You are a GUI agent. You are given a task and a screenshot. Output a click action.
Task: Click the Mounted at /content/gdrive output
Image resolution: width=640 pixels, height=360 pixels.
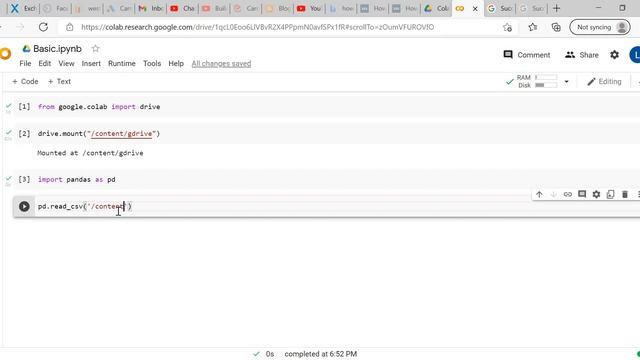pos(90,153)
